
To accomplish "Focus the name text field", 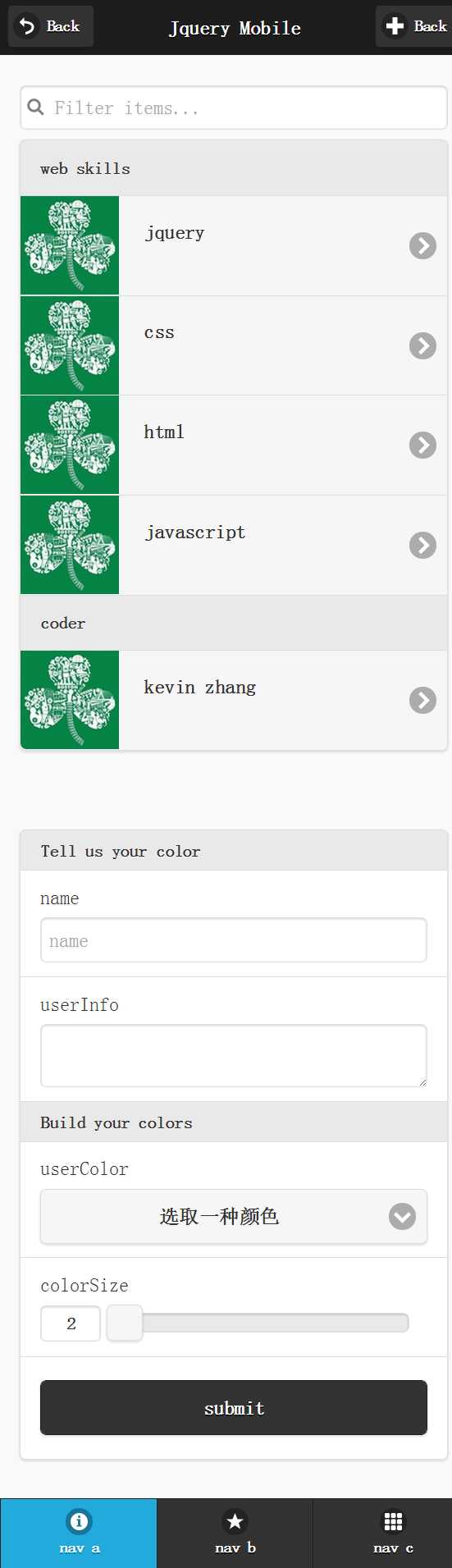I will pos(234,940).
